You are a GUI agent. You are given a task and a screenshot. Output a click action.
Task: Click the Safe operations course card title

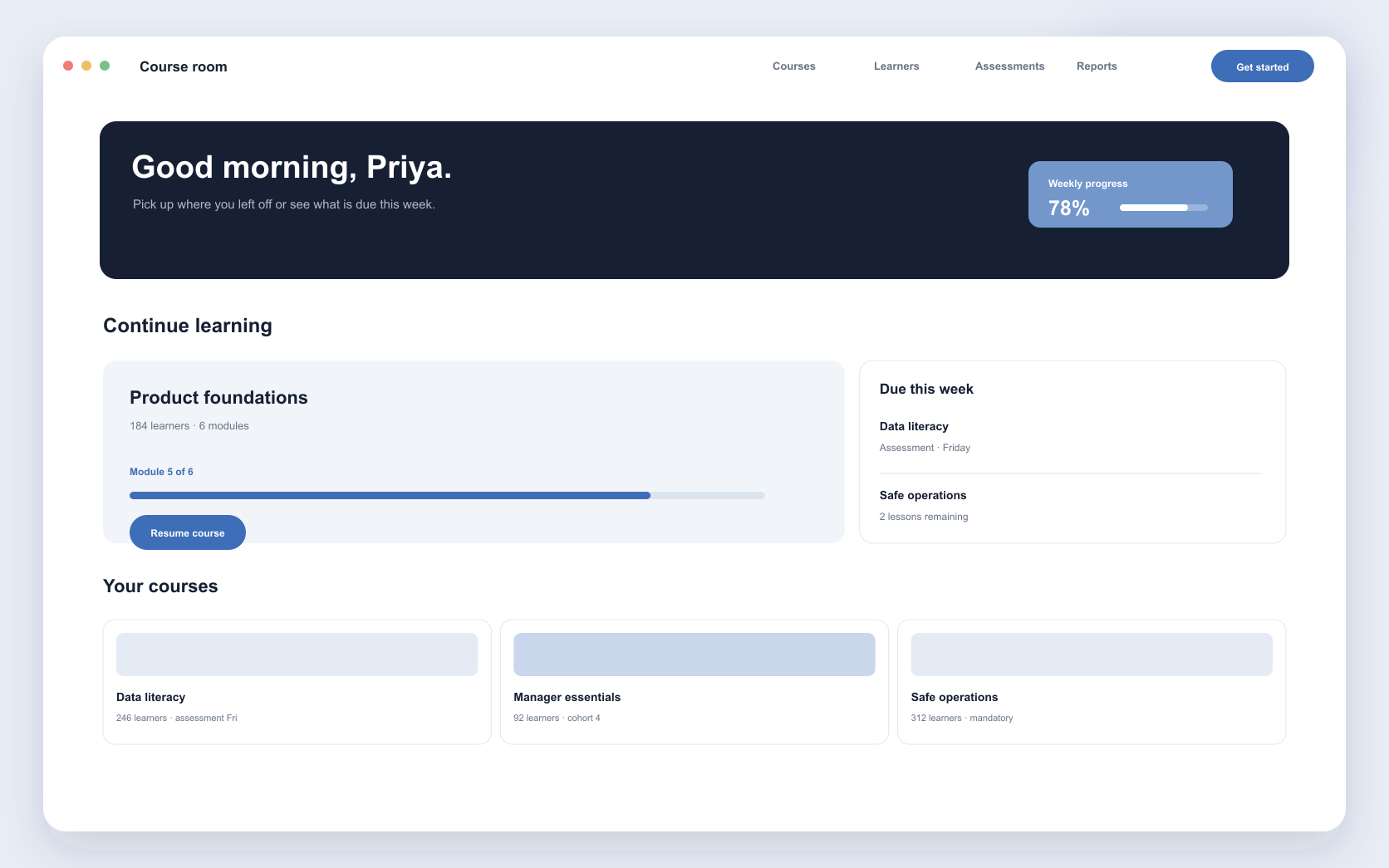955,697
